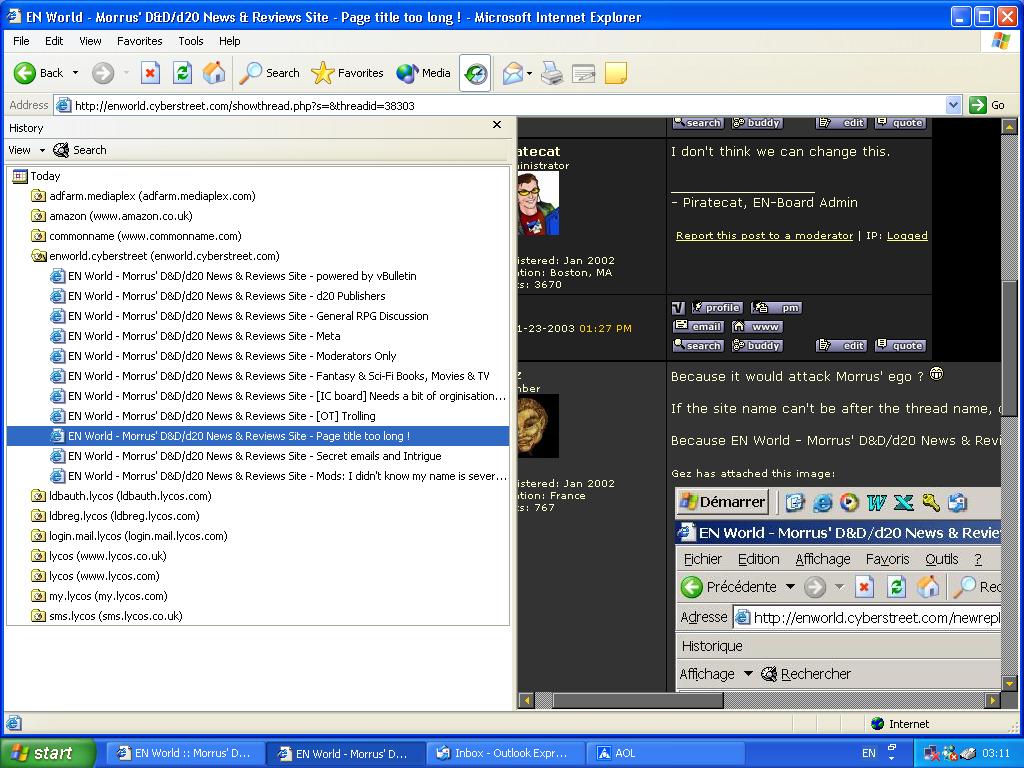Click the vertical scrollbar down arrow

pos(1010,684)
